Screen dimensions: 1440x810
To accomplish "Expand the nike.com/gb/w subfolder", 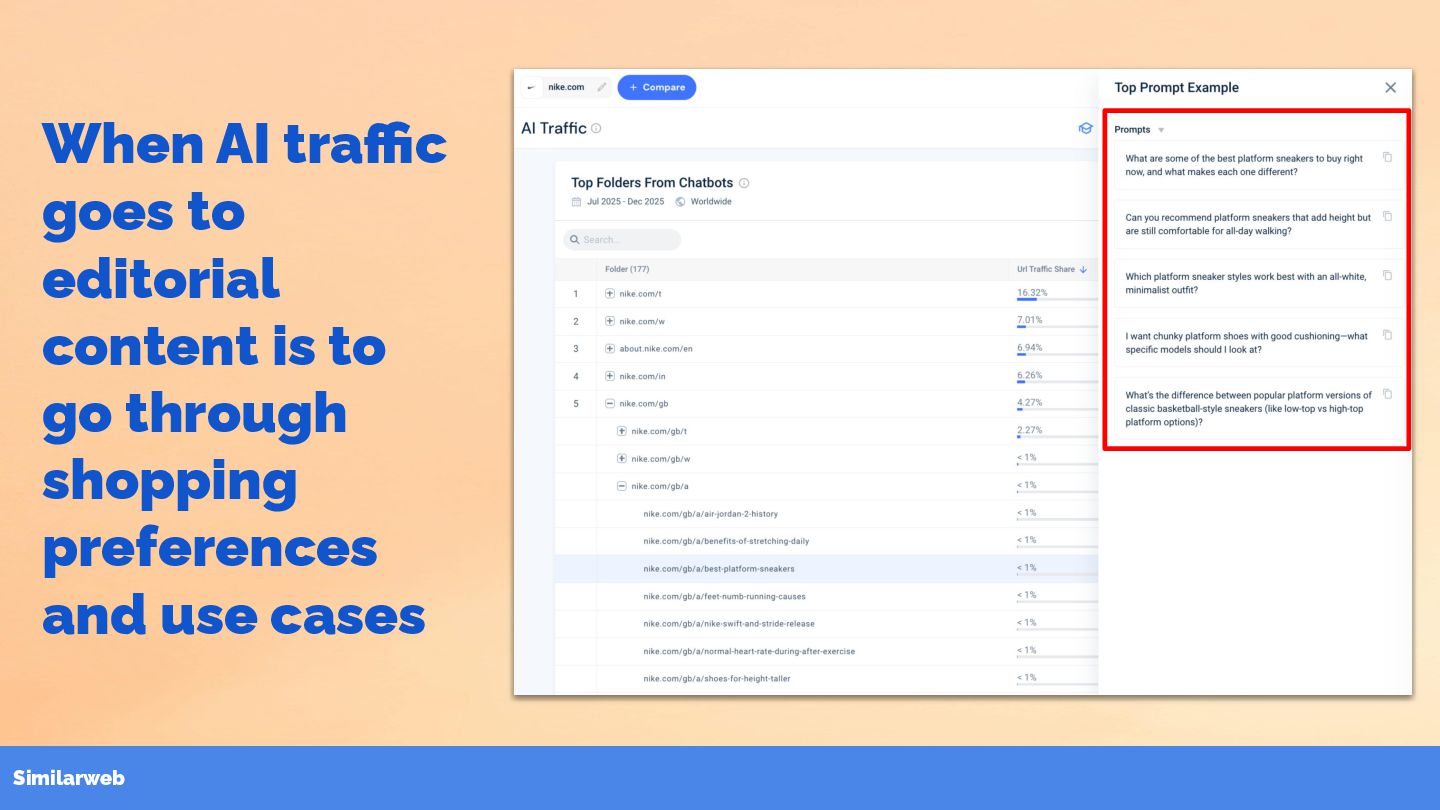I will [x=622, y=459].
